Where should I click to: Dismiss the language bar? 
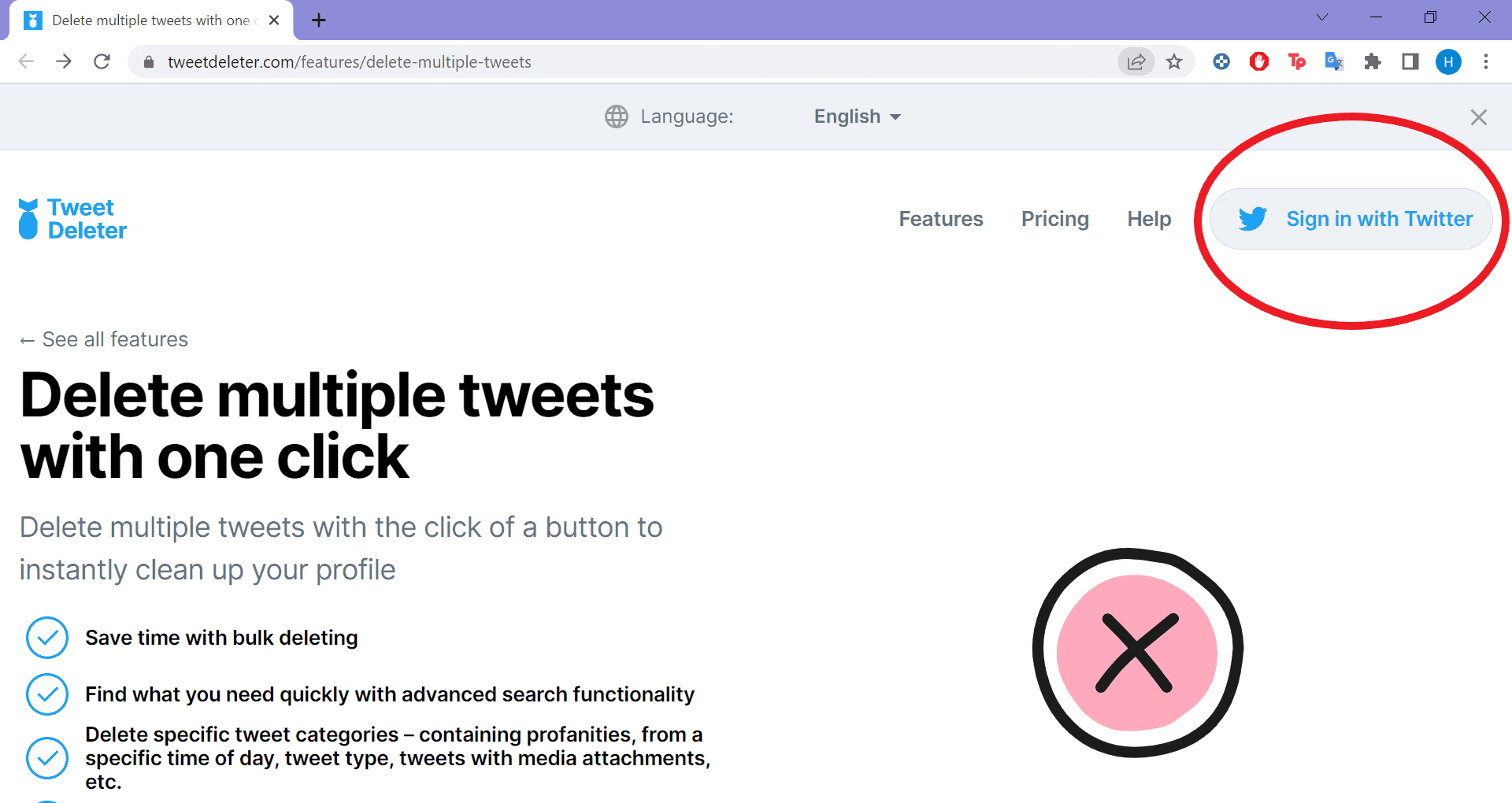click(1479, 117)
